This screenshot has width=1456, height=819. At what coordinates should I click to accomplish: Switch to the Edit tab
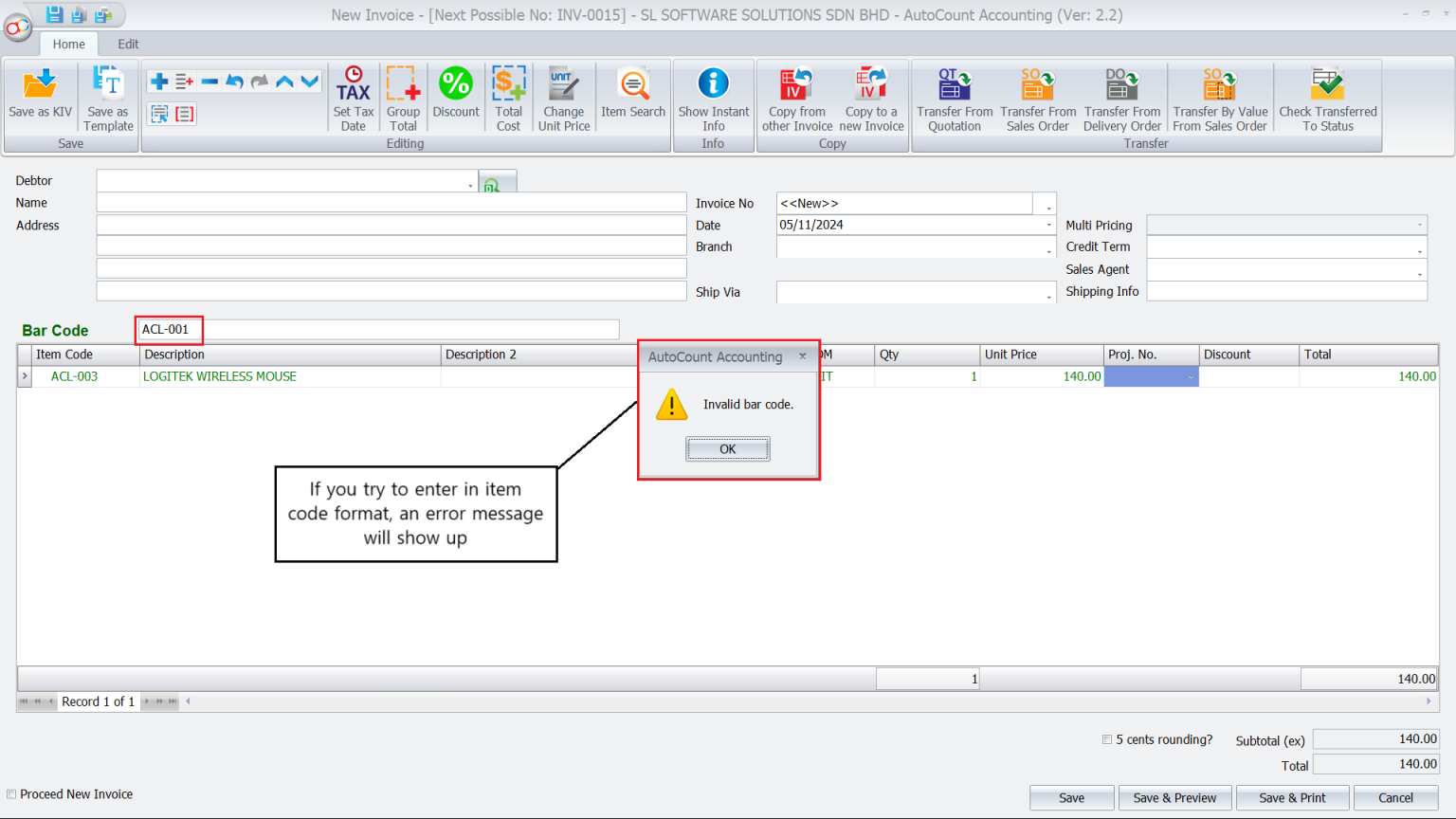pyautogui.click(x=127, y=44)
